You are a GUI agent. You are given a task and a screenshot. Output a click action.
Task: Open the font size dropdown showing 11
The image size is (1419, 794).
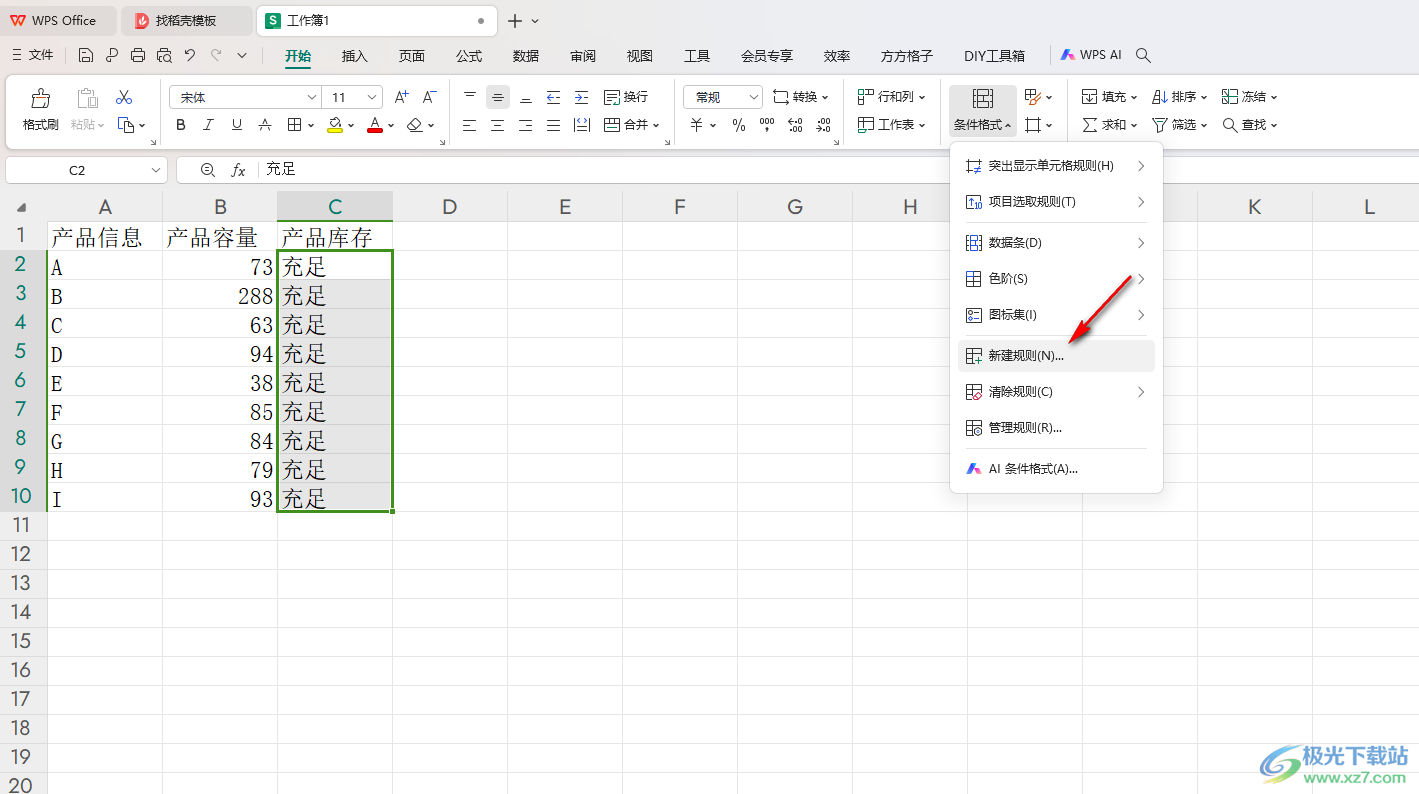tap(373, 97)
